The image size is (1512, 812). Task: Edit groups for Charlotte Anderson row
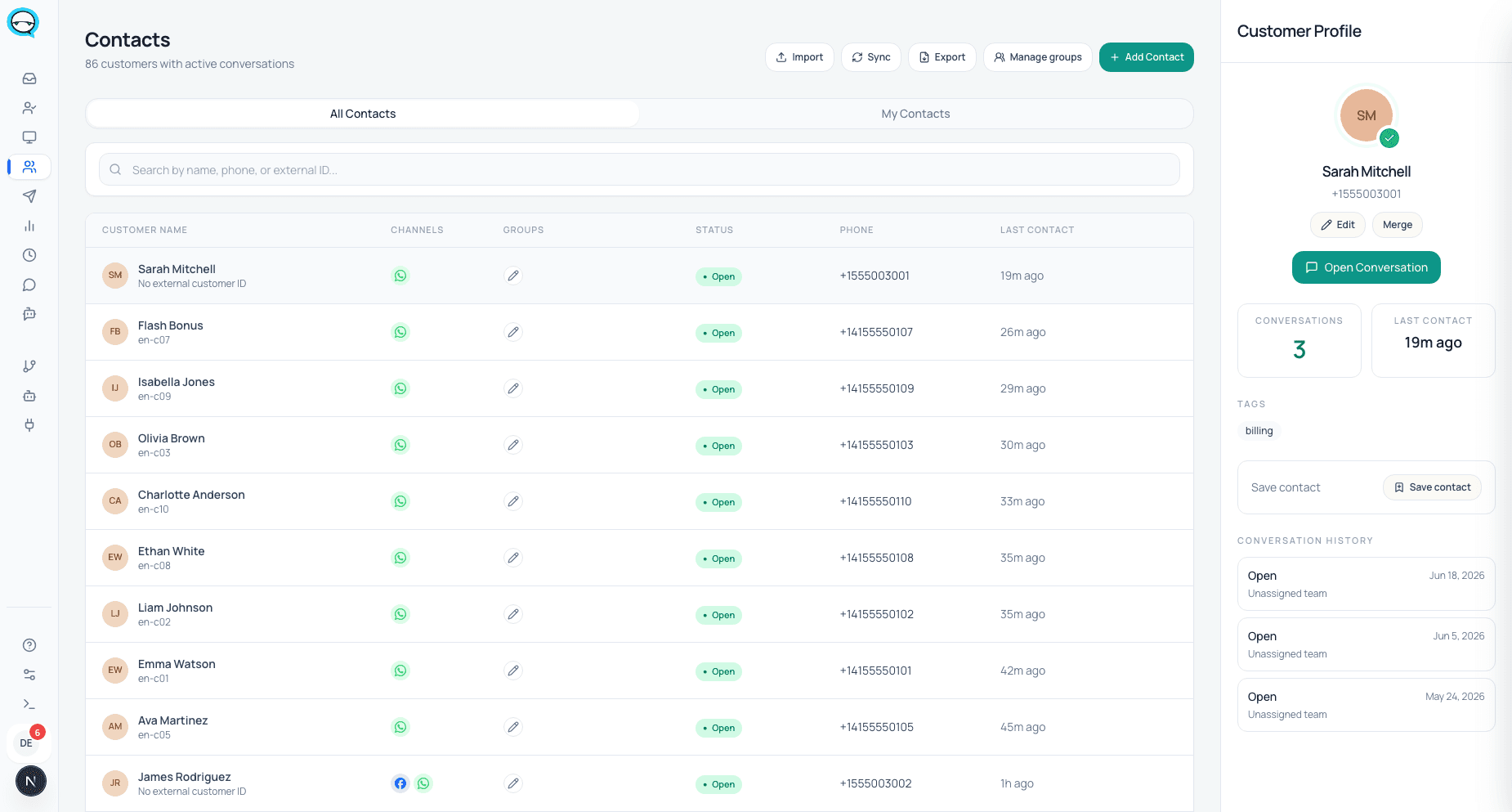point(513,501)
